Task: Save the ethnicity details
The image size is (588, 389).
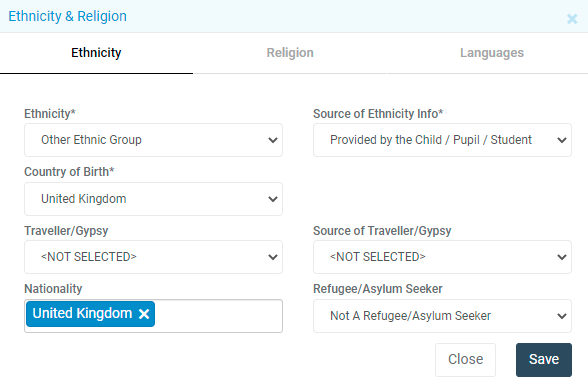Action: [x=544, y=360]
